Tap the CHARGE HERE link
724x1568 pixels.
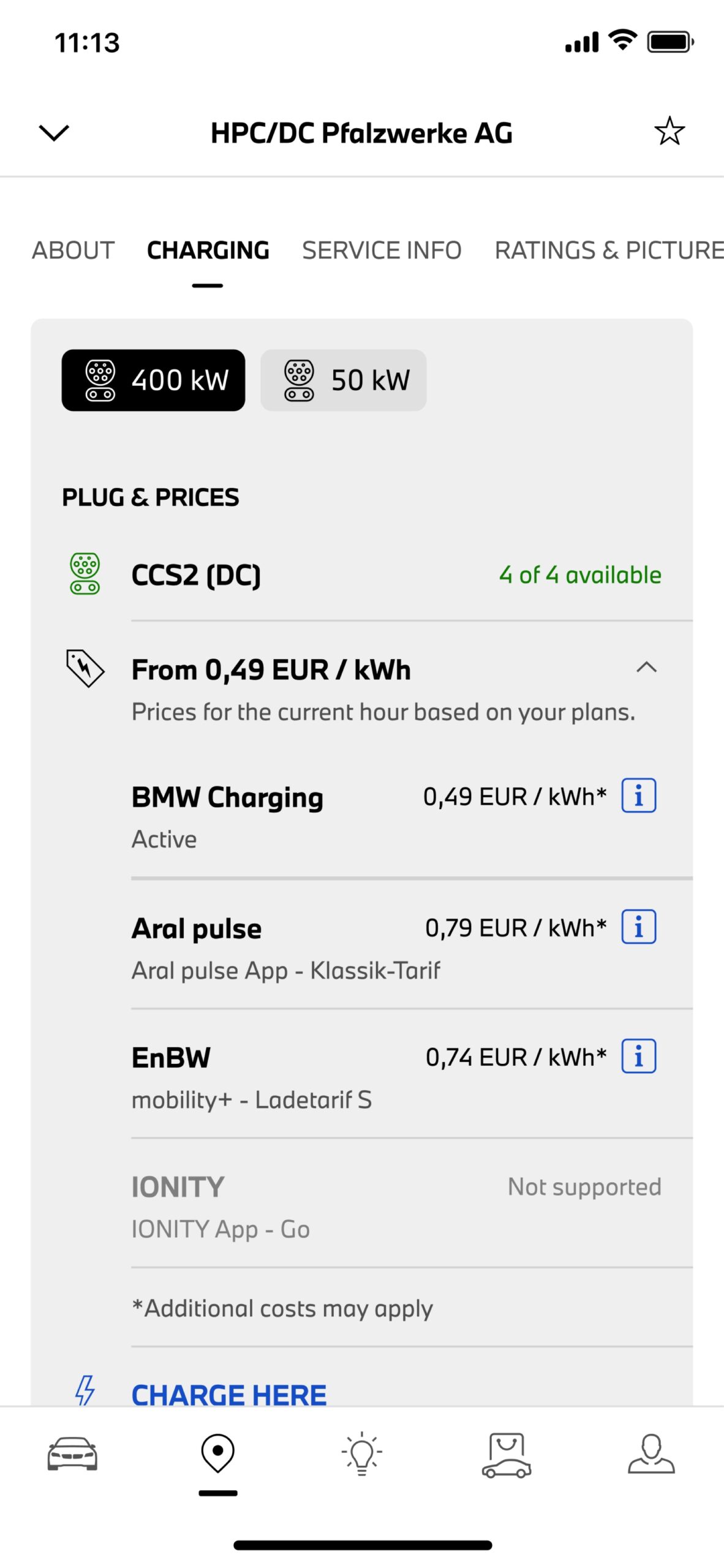(229, 1395)
